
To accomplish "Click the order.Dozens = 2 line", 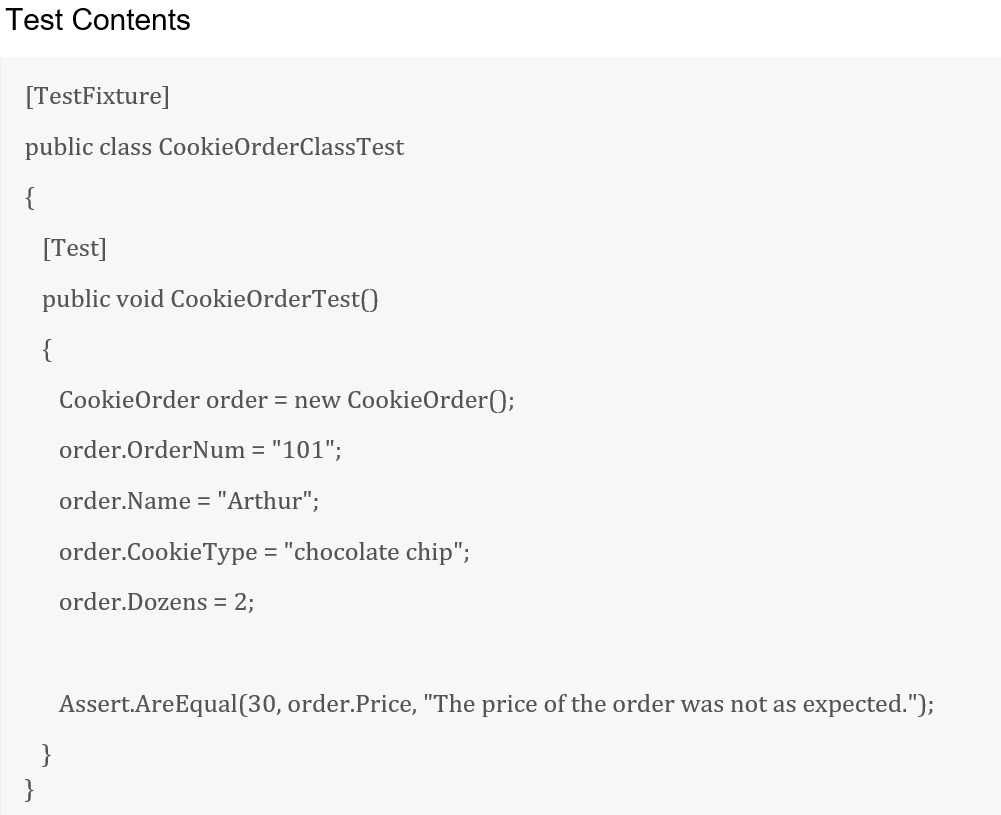I will coord(156,602).
